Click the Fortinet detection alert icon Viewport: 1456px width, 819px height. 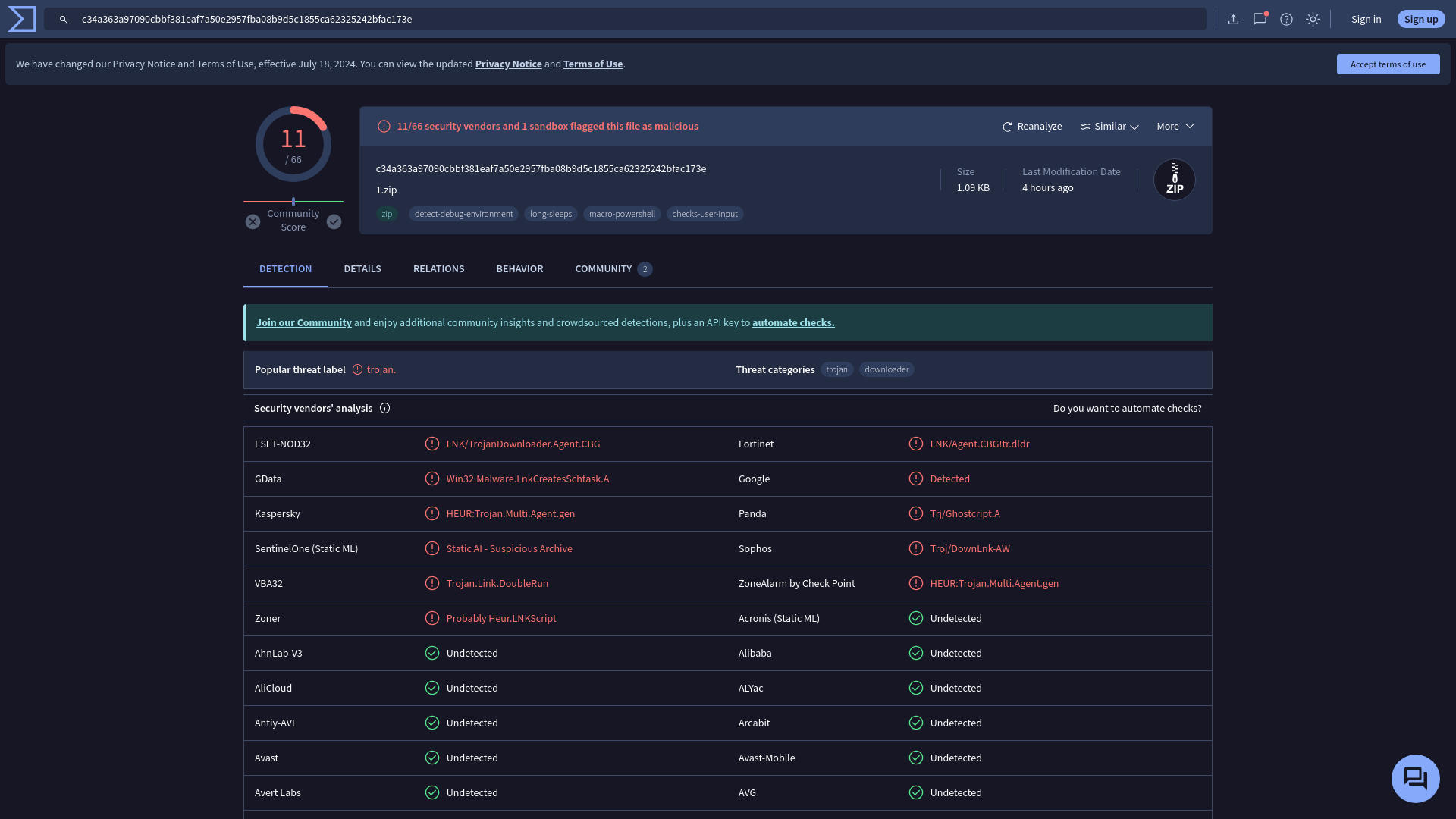(x=916, y=444)
